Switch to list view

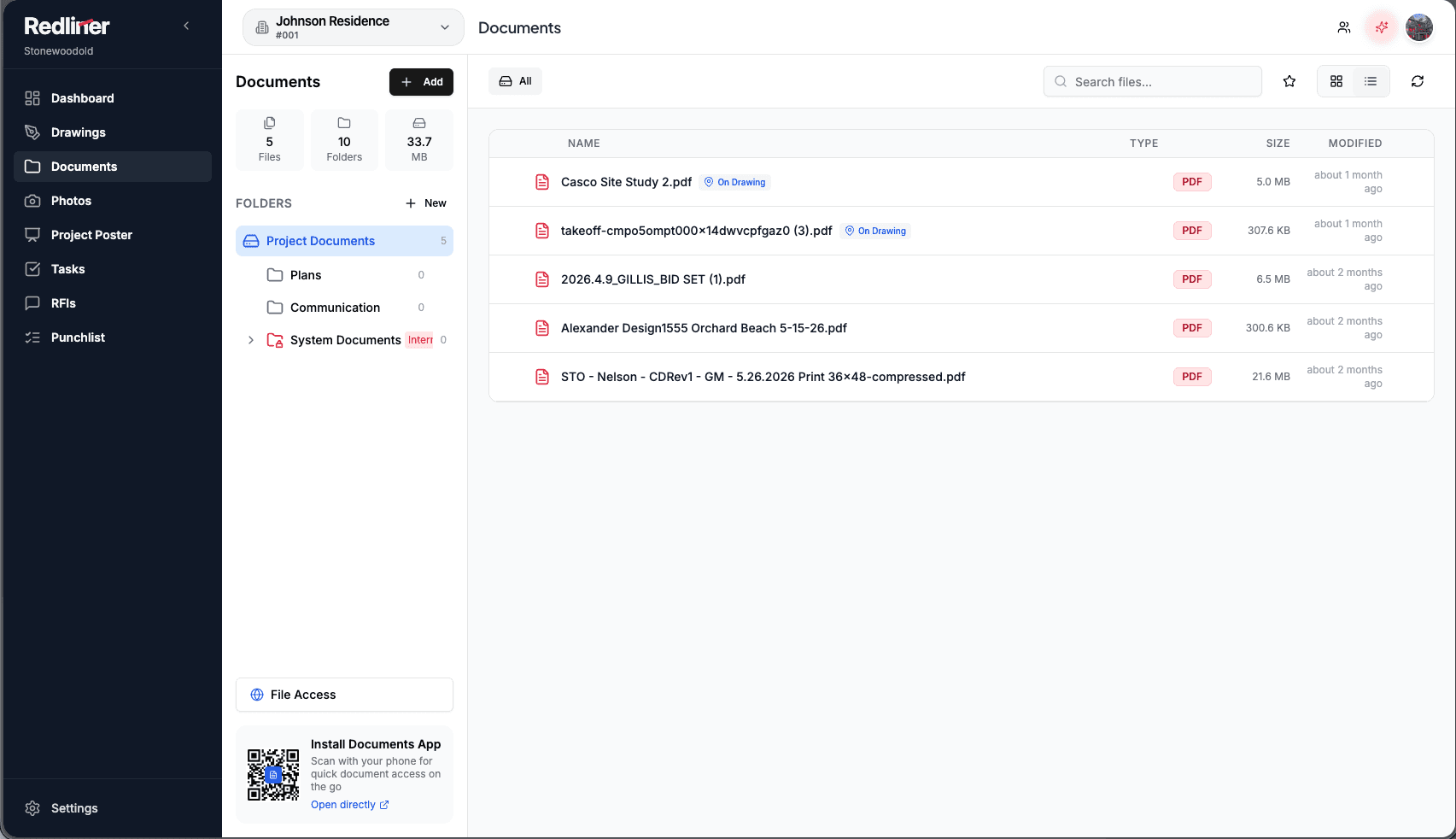(1371, 81)
